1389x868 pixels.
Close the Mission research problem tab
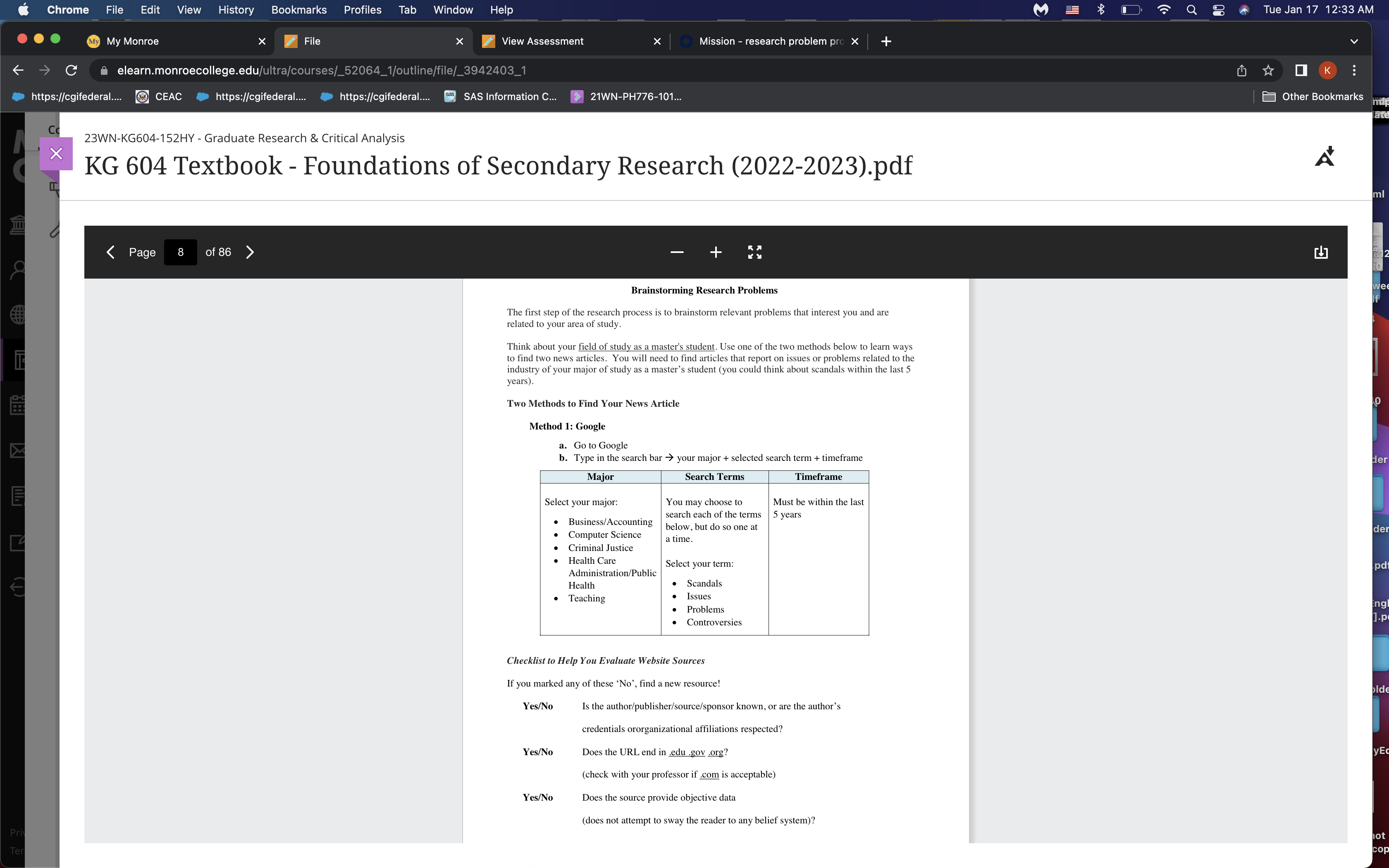(x=854, y=41)
